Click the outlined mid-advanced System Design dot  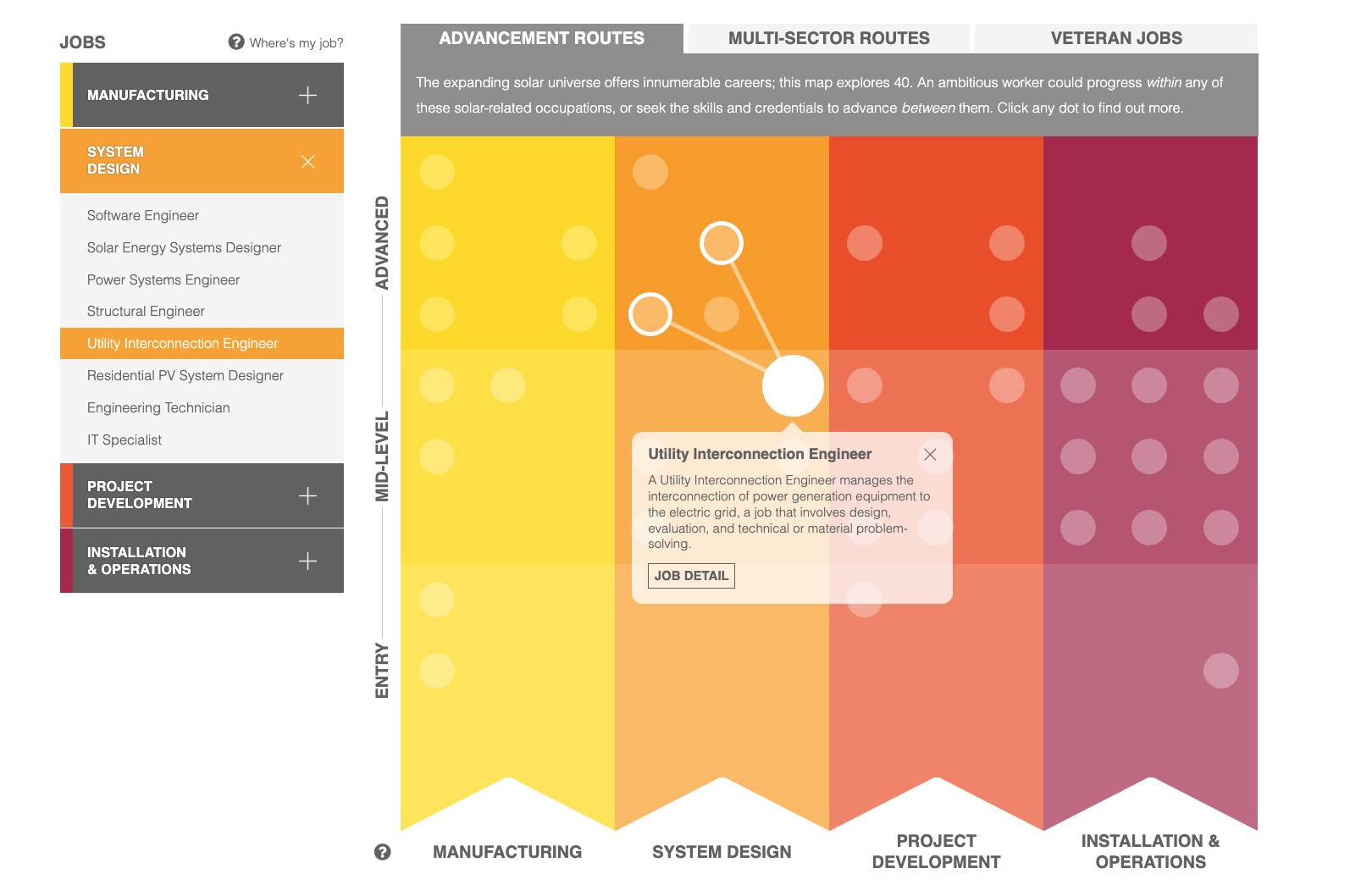click(650, 313)
